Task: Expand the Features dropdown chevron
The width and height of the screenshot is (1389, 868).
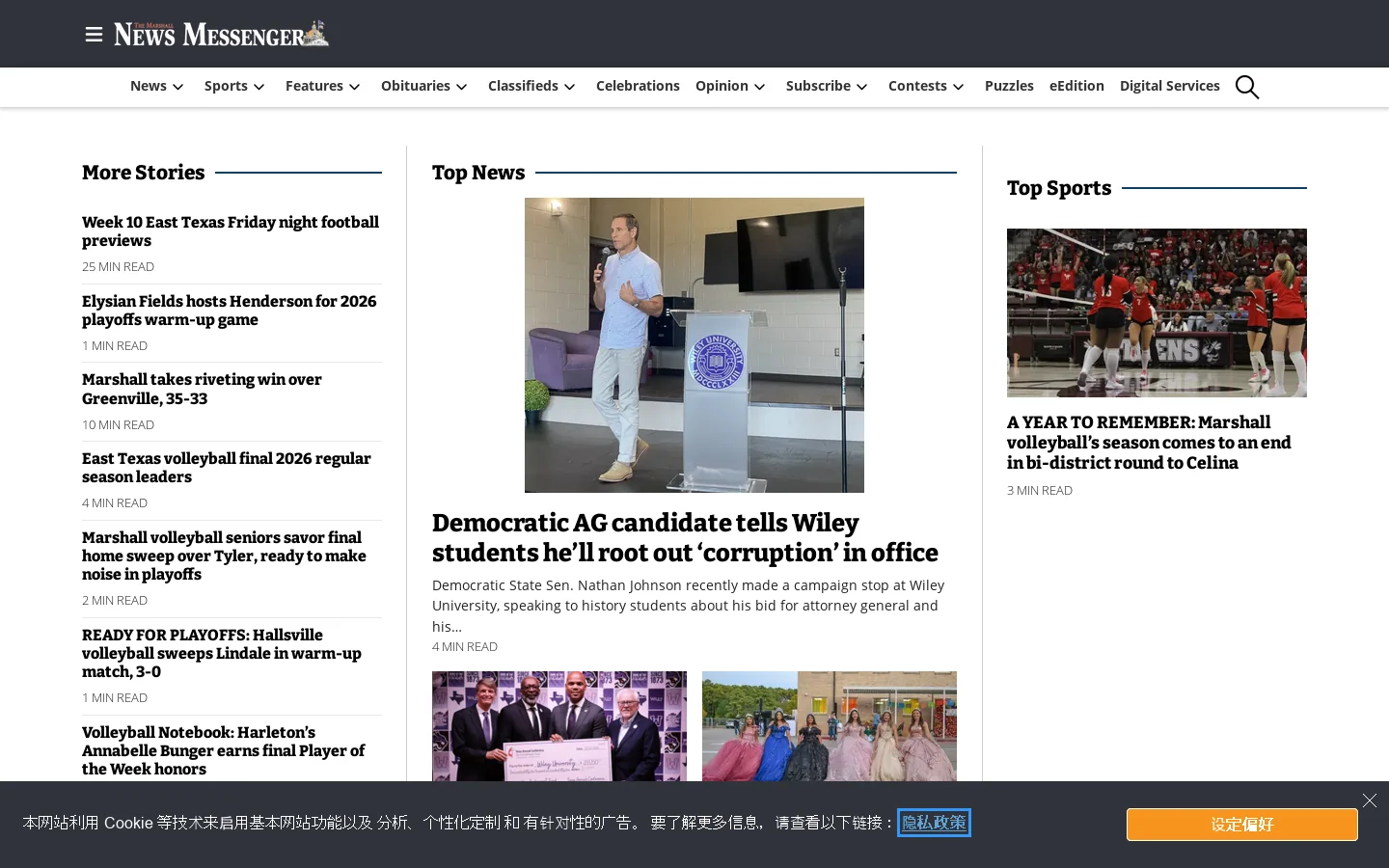Action: point(355,87)
